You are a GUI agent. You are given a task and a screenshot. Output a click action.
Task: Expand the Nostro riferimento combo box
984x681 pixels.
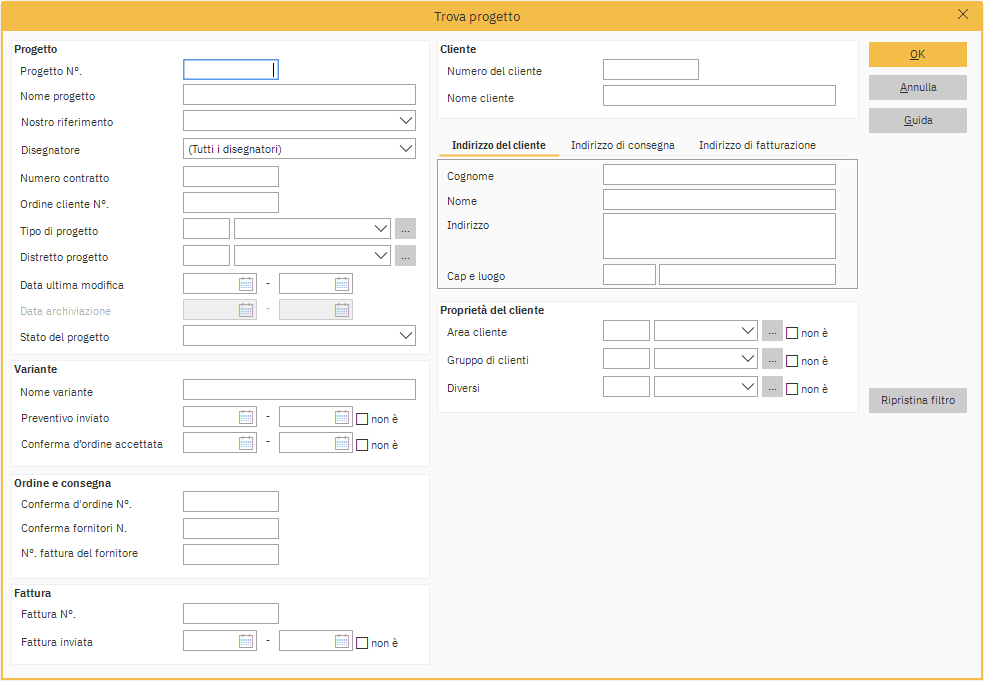click(x=405, y=121)
